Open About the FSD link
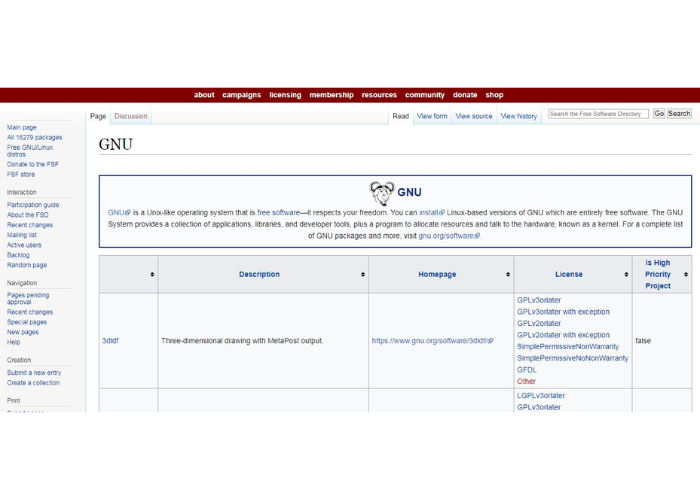This screenshot has width=700, height=500. pyautogui.click(x=28, y=215)
